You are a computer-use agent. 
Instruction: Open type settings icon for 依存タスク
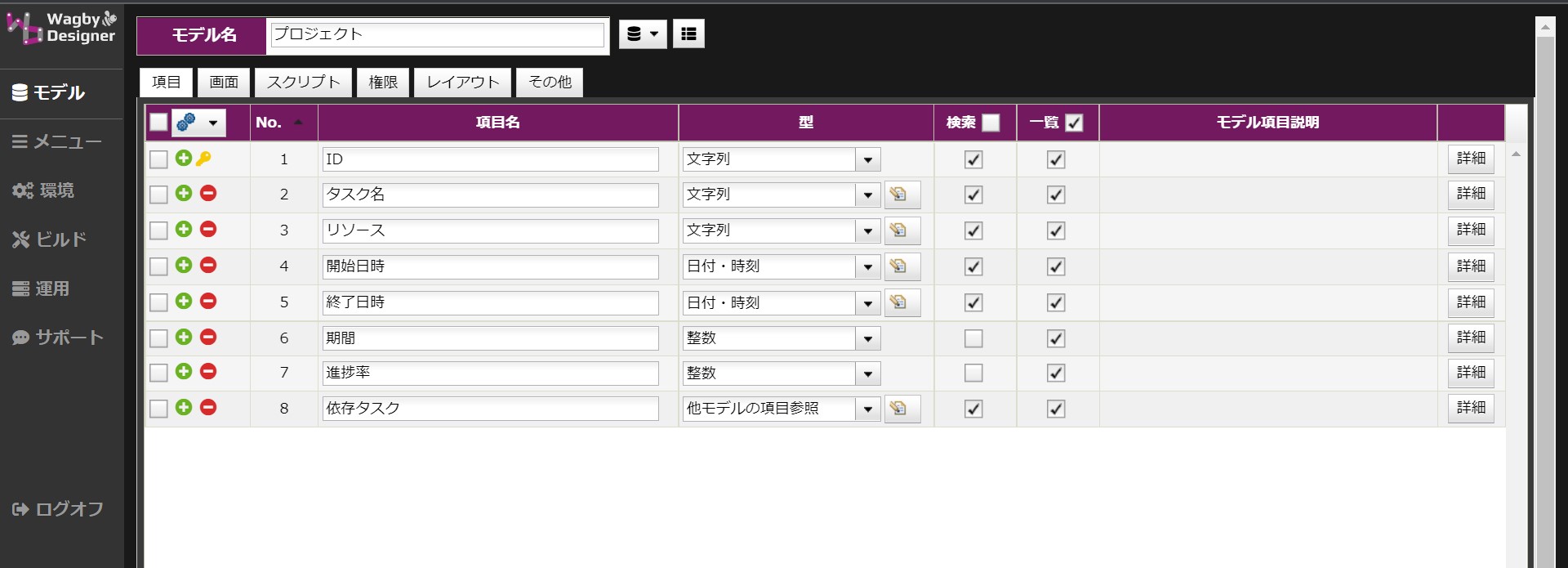pos(902,409)
